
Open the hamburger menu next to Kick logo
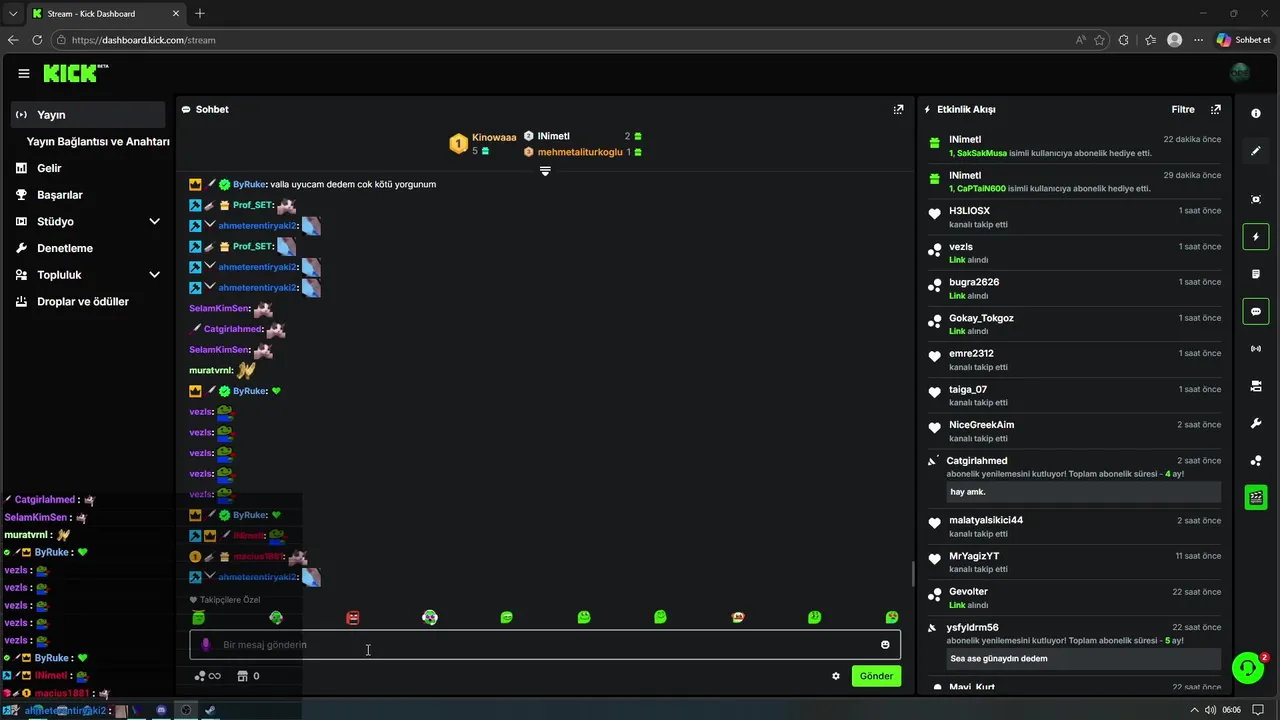(x=24, y=73)
